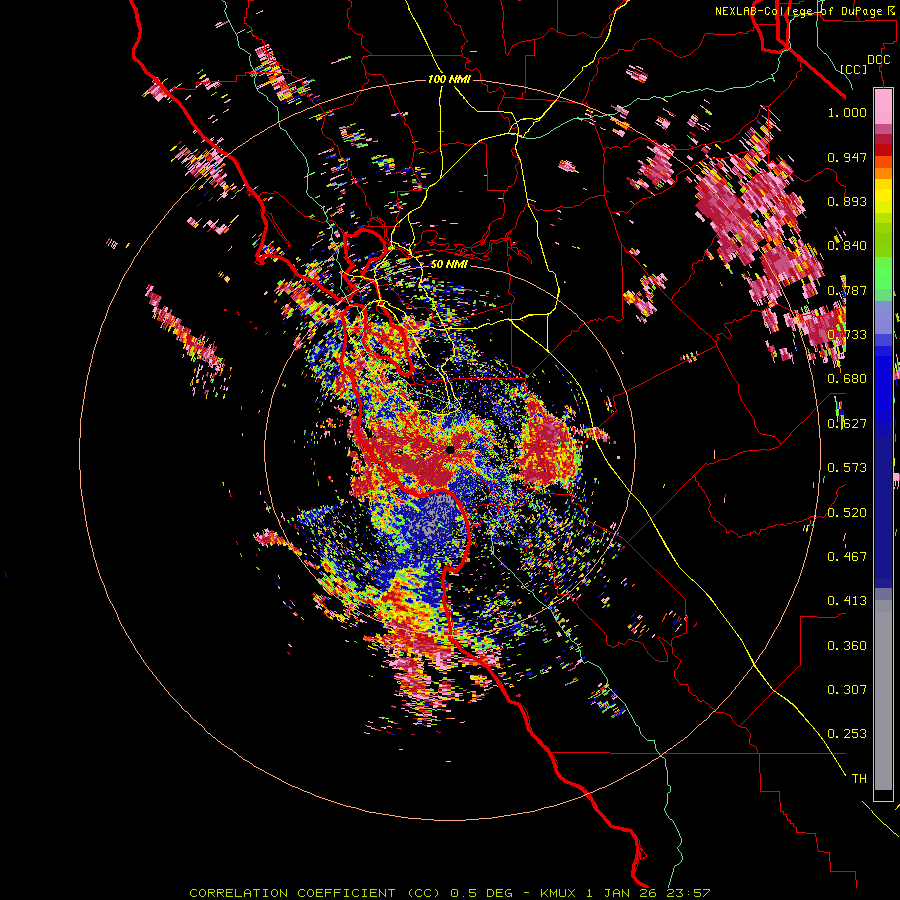
Task: Pick the green swatch near 0.840
Action: click(883, 244)
